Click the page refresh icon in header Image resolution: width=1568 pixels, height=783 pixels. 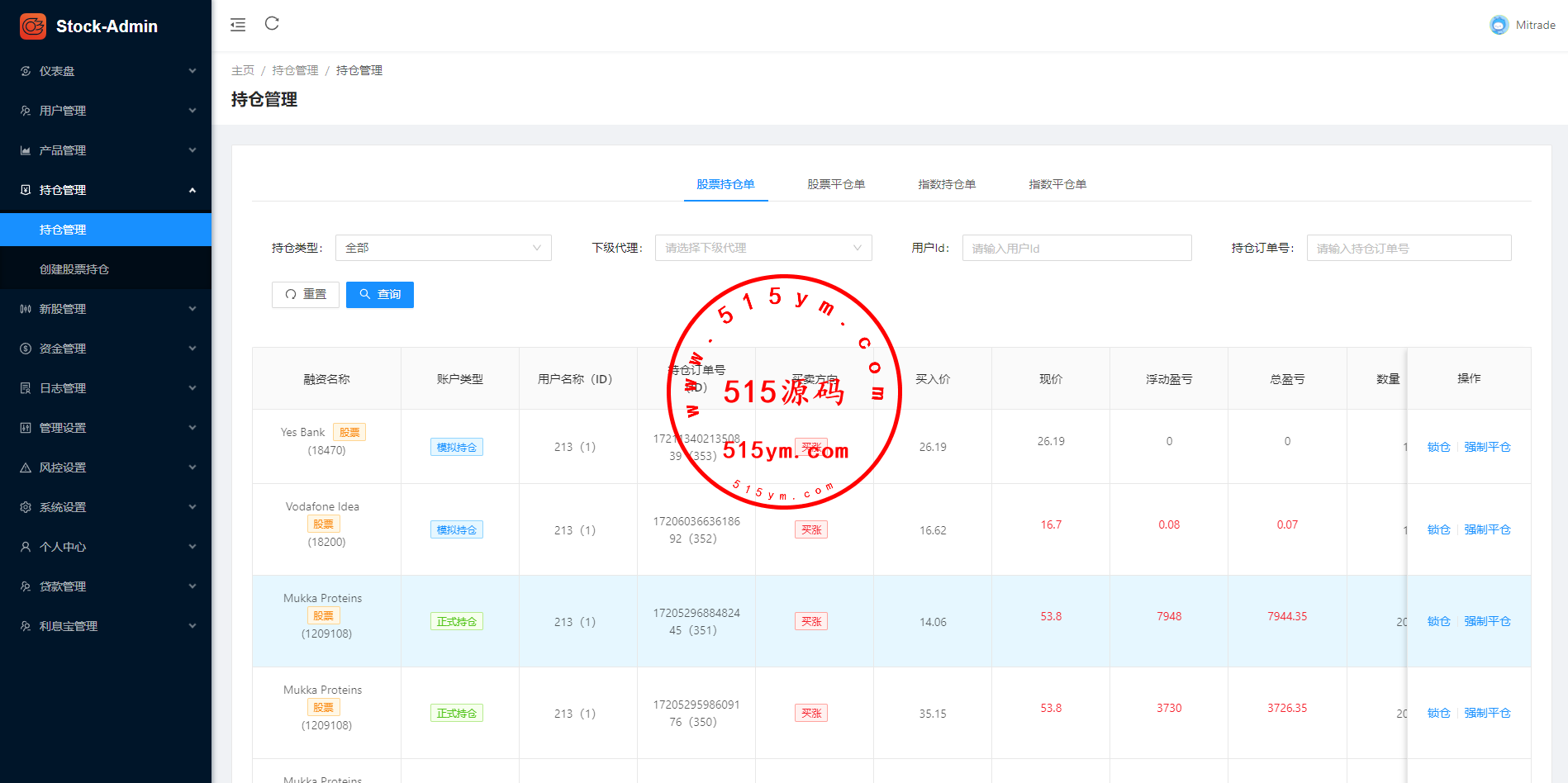(272, 24)
